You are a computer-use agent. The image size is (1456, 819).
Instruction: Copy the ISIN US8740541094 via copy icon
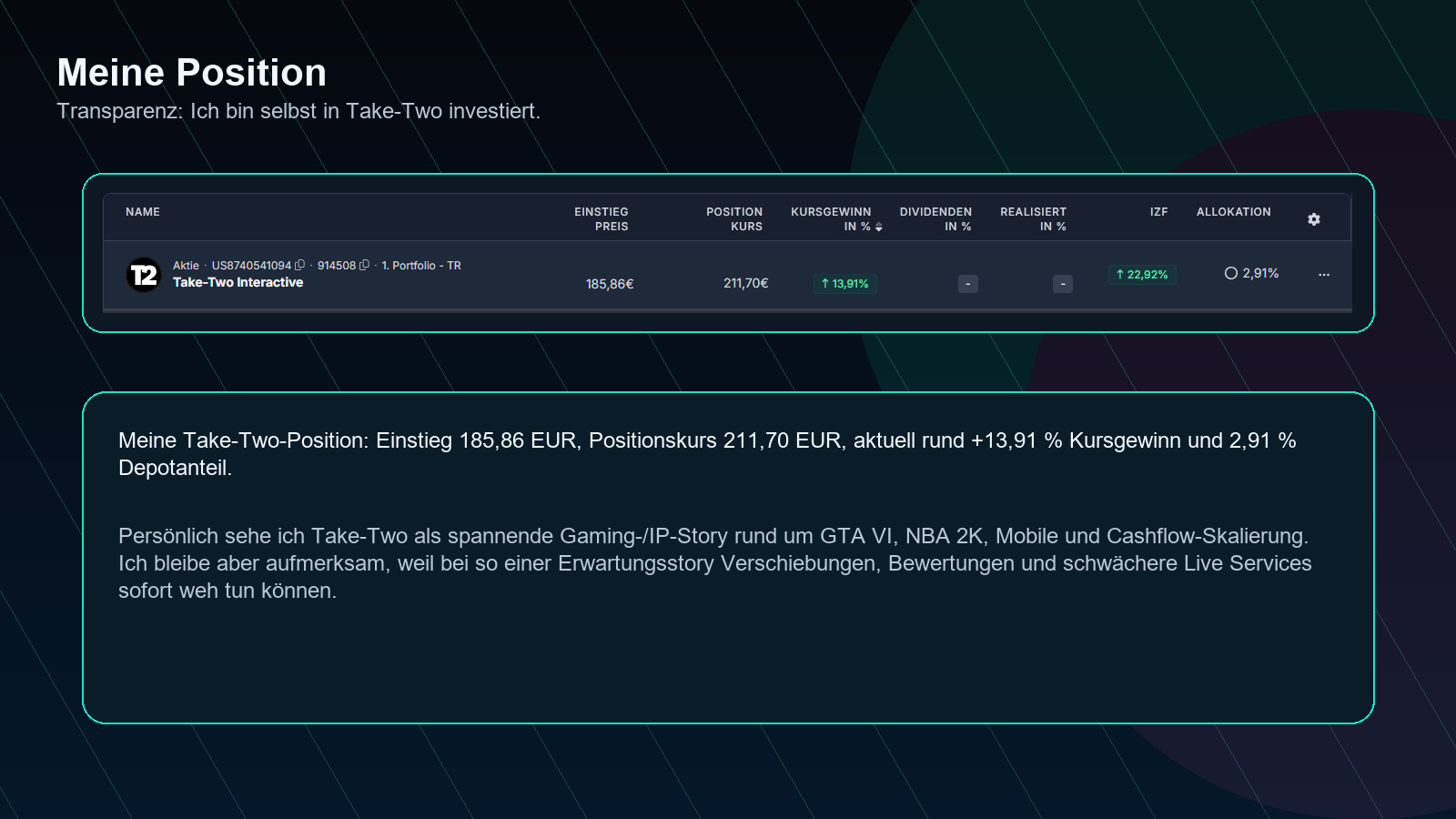click(300, 266)
